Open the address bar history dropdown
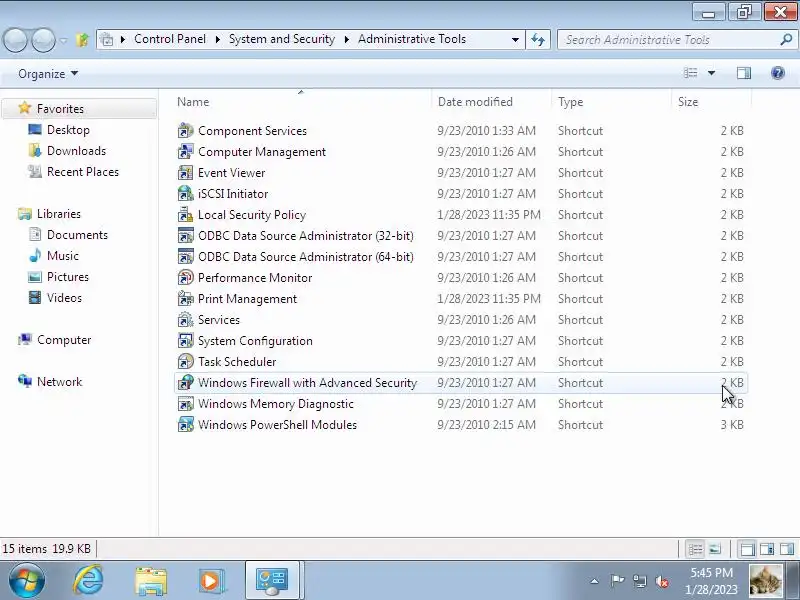The image size is (800, 600). click(x=515, y=39)
